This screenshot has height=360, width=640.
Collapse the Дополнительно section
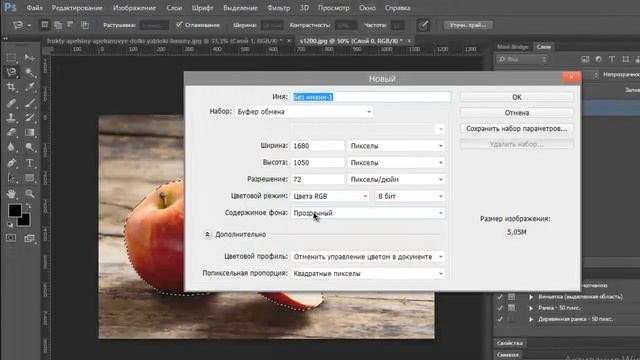tap(207, 234)
